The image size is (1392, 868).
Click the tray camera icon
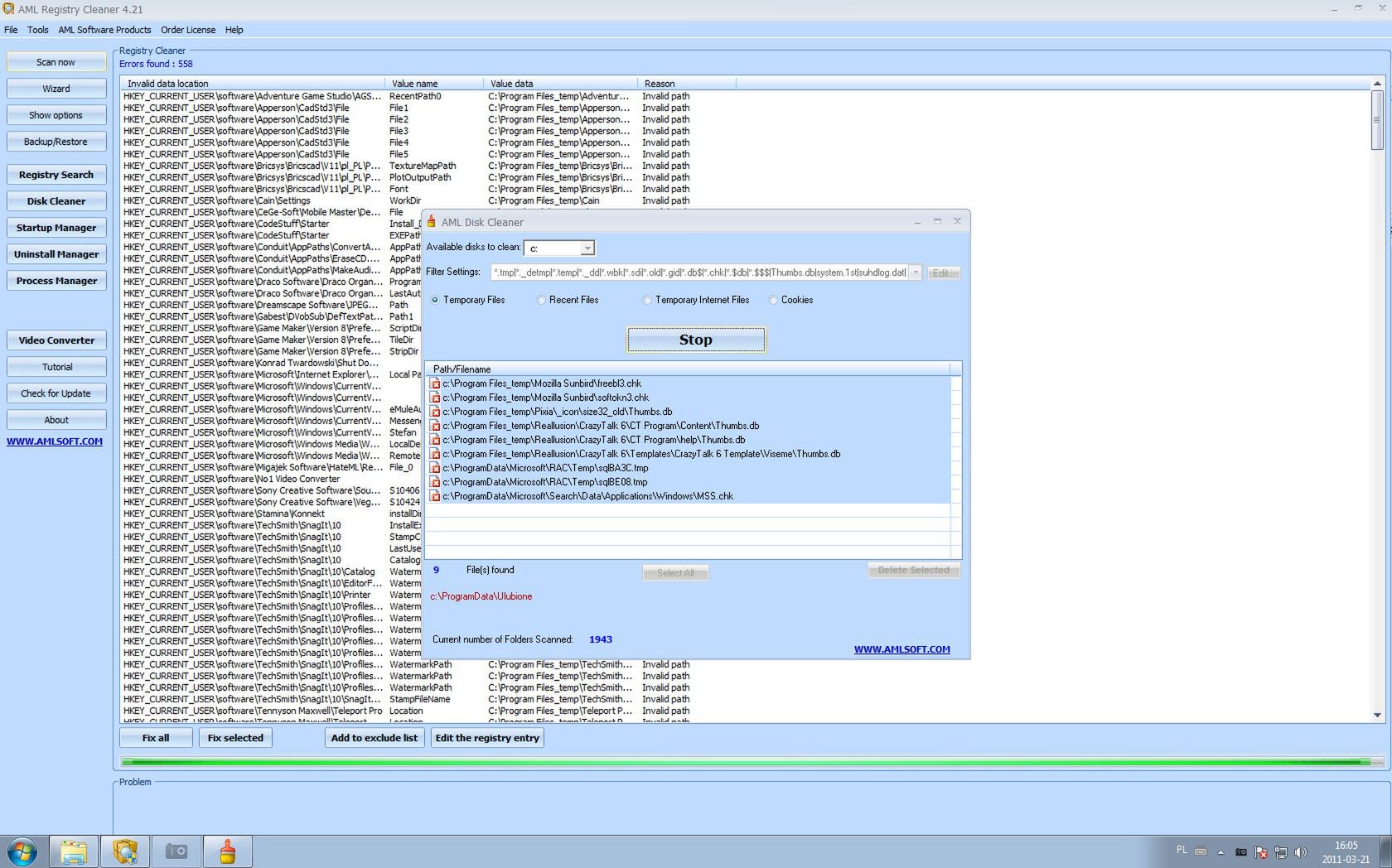tap(1240, 852)
